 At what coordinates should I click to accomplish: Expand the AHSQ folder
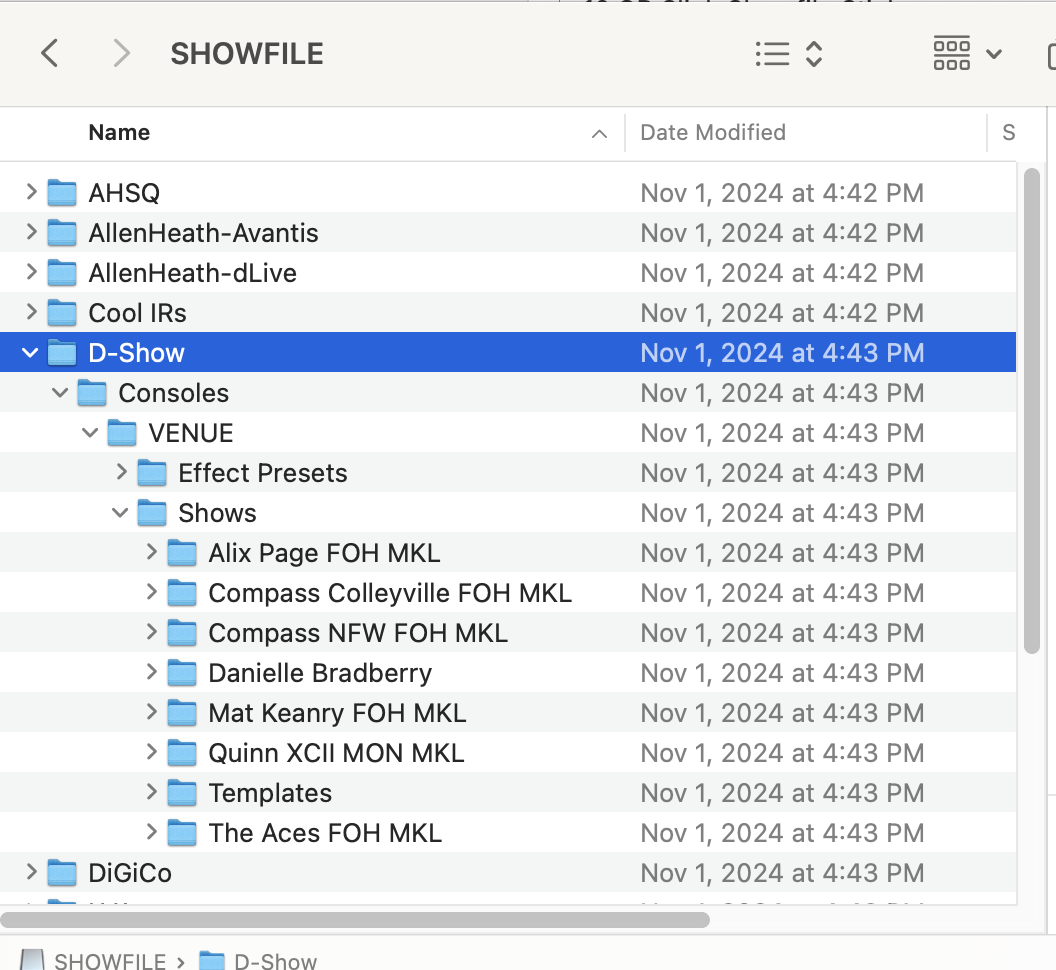(x=31, y=193)
